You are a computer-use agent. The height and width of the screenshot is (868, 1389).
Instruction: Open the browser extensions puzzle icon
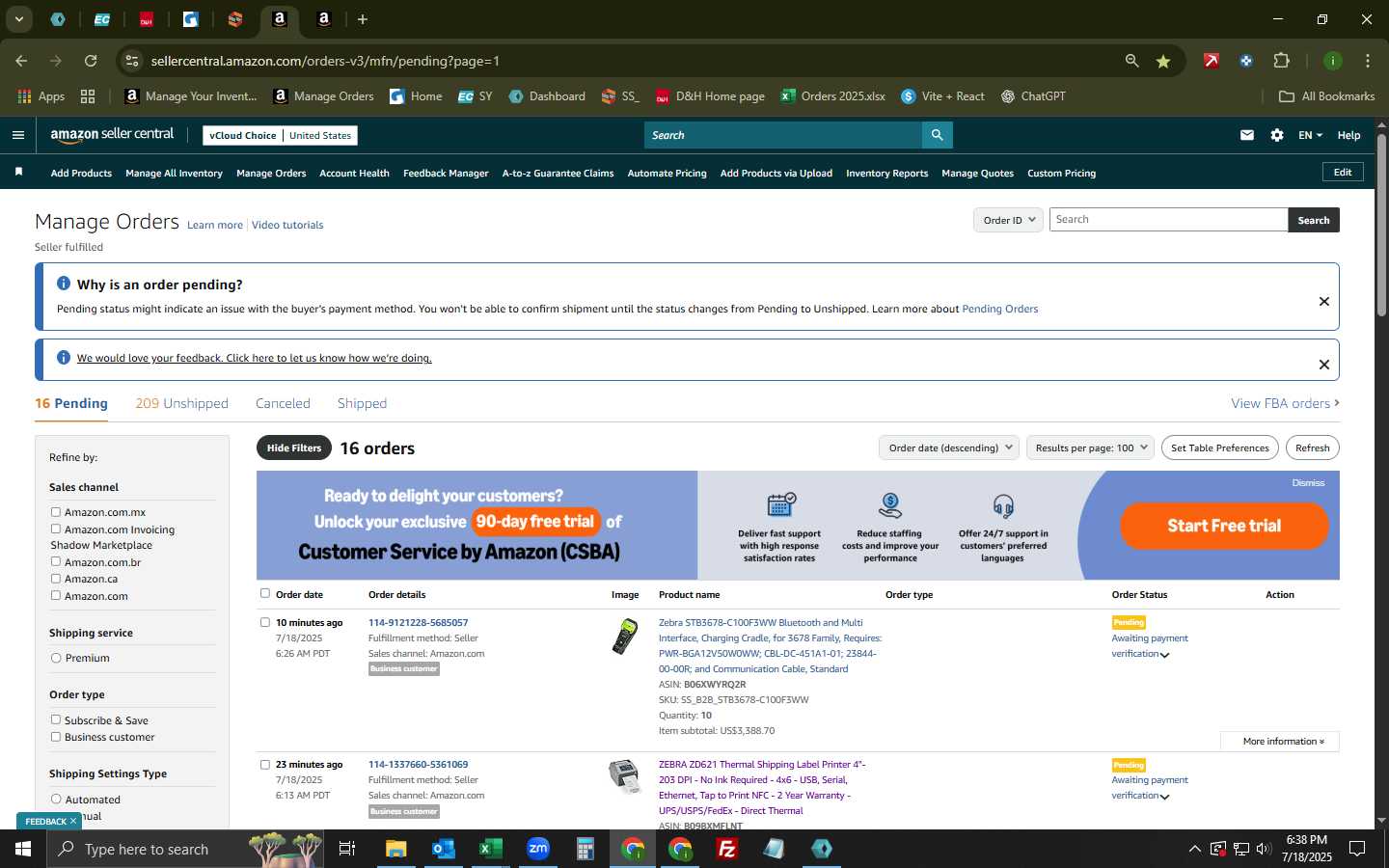tap(1281, 61)
